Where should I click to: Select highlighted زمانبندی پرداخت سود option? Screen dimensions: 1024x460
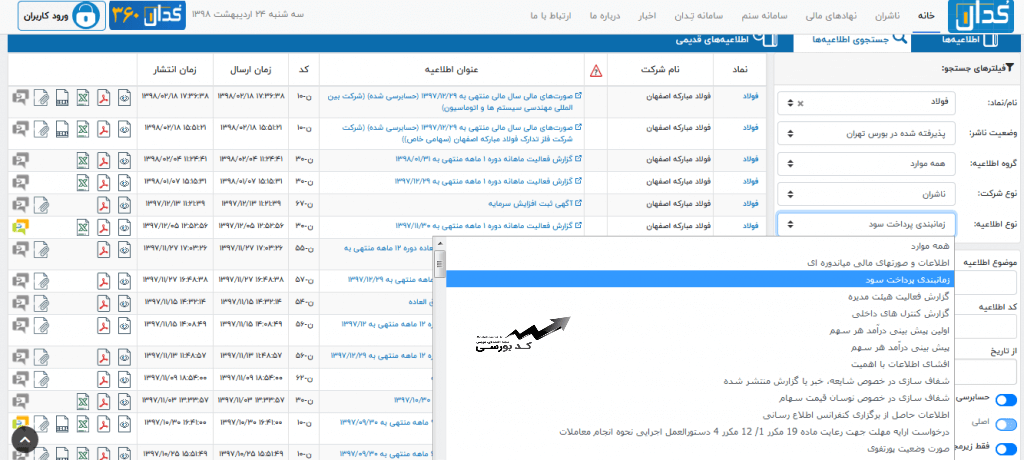pyautogui.click(x=700, y=279)
